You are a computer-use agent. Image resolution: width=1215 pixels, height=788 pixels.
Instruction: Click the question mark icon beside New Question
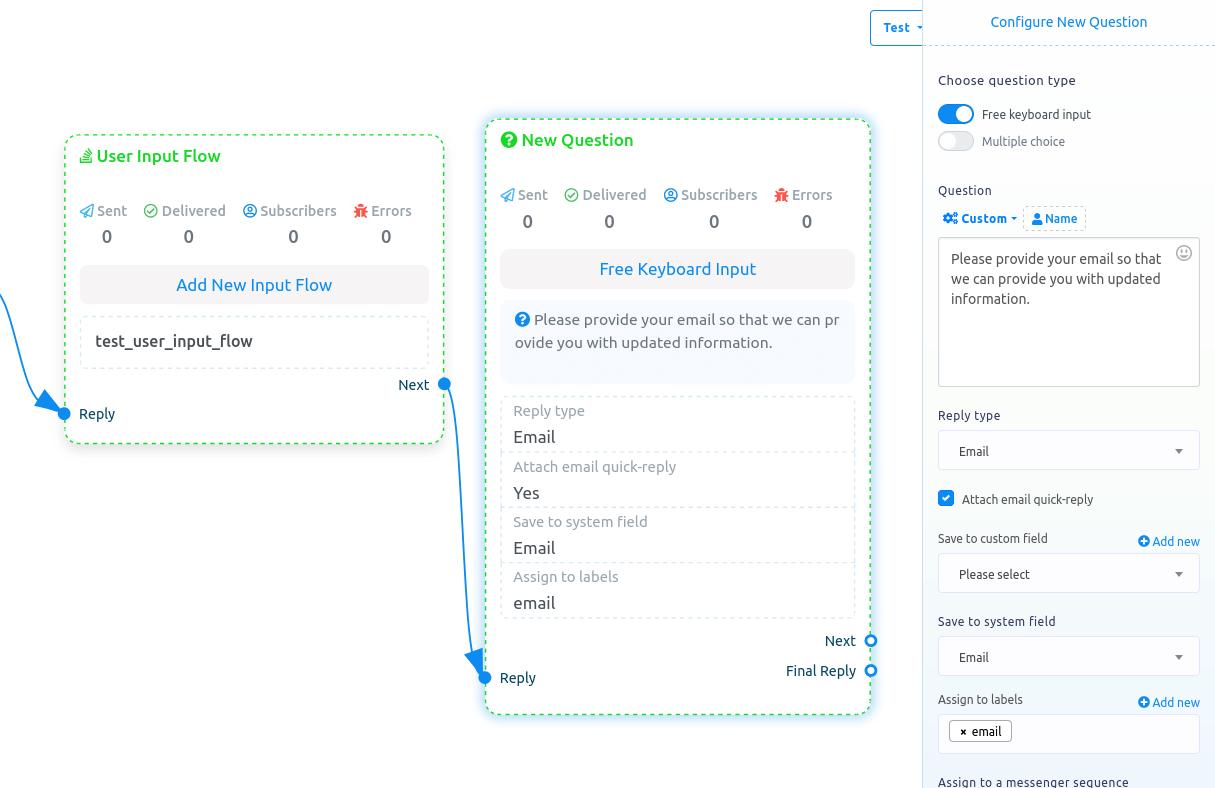508,140
